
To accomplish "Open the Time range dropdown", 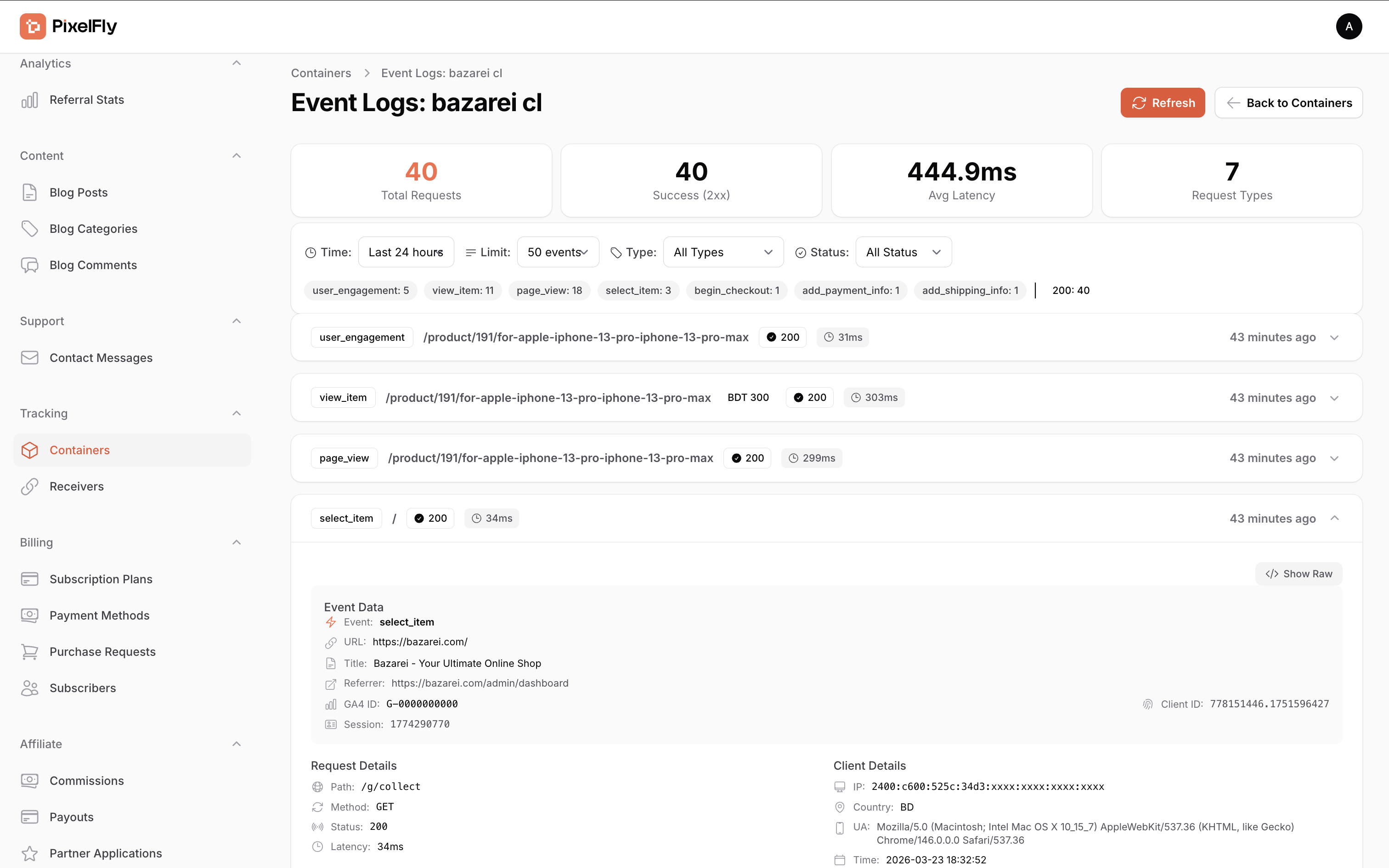I will click(x=406, y=252).
